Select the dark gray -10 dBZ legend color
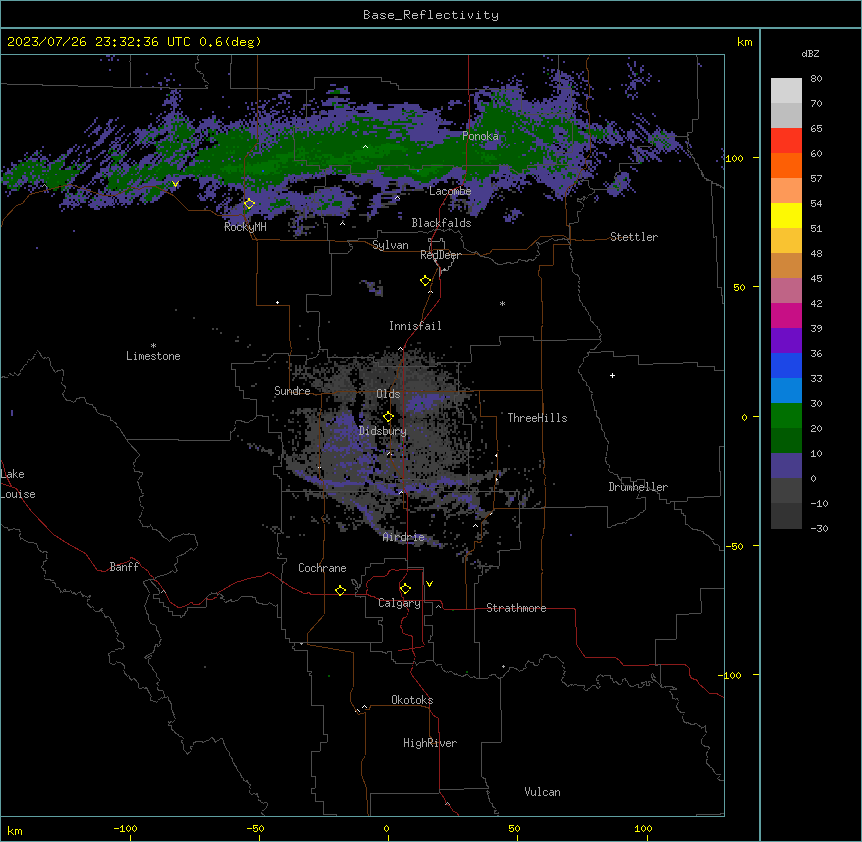Screen dimensions: 862x842 [x=786, y=491]
